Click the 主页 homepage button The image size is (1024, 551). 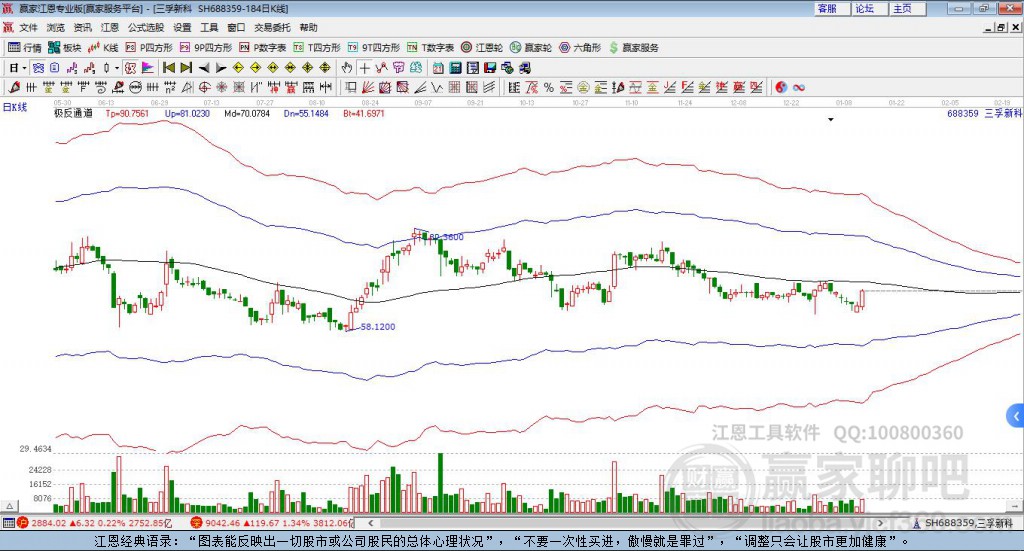[x=907, y=8]
